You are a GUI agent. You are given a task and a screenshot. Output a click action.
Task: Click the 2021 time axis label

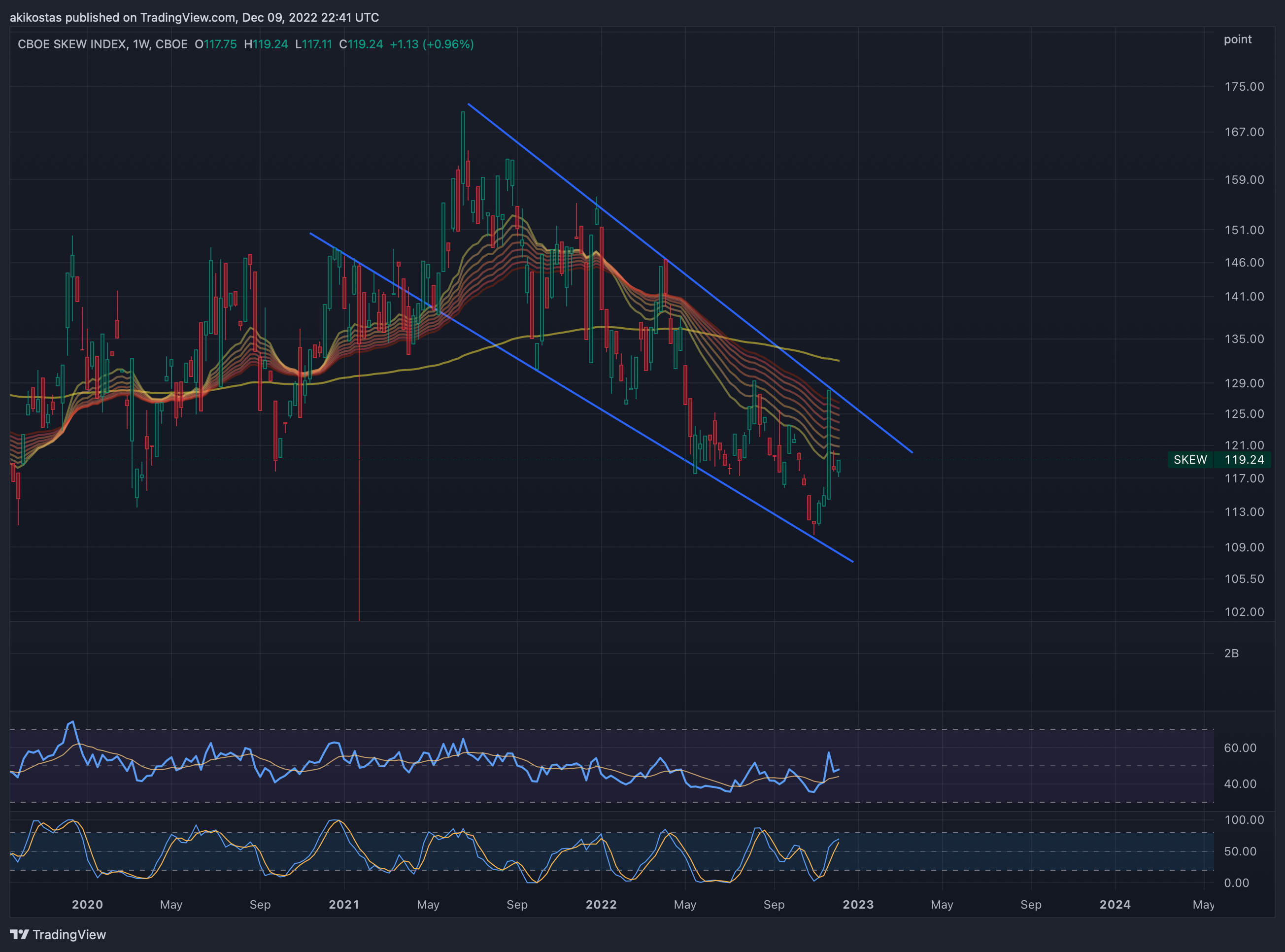click(344, 904)
